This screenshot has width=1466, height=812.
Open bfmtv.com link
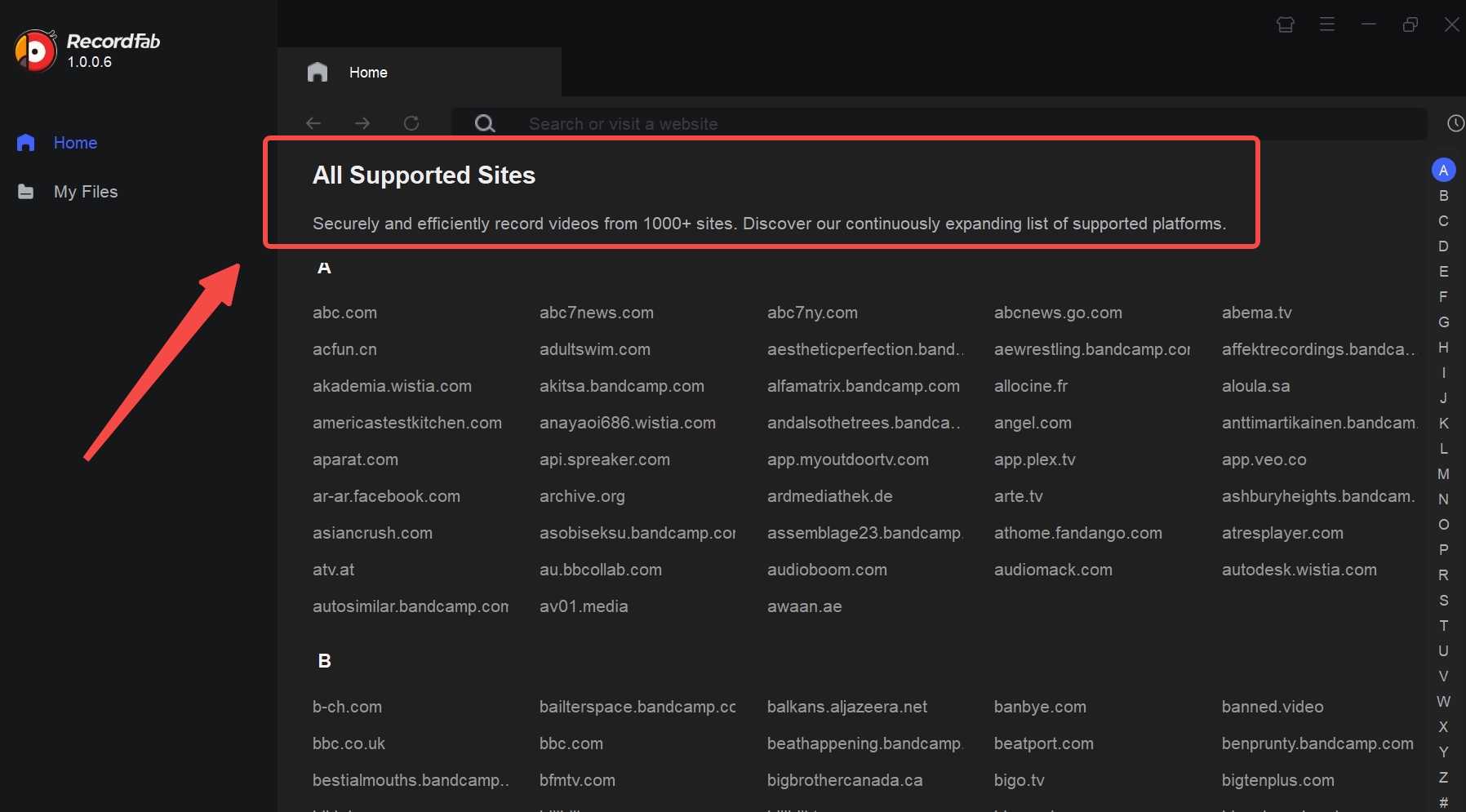pyautogui.click(x=577, y=780)
